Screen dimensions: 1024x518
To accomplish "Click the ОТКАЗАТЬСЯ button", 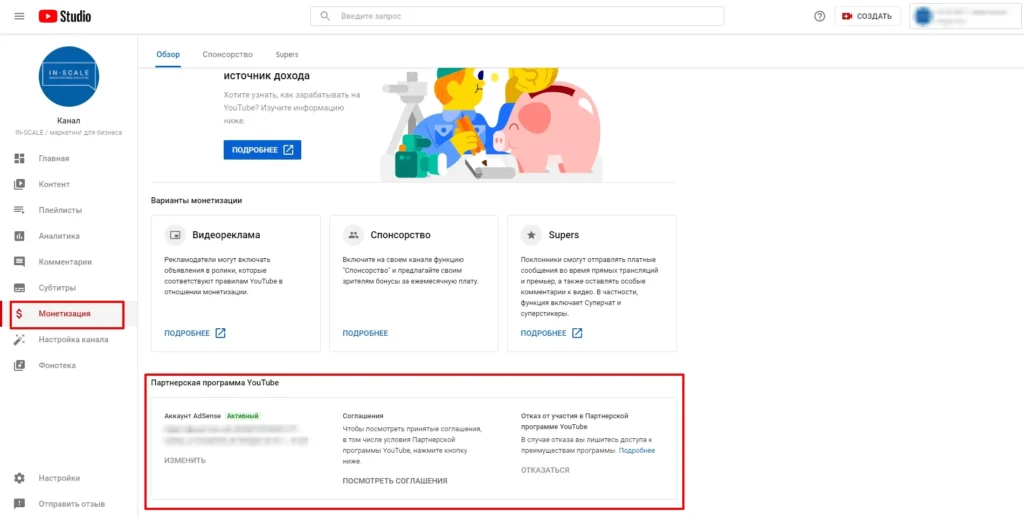I will point(545,470).
